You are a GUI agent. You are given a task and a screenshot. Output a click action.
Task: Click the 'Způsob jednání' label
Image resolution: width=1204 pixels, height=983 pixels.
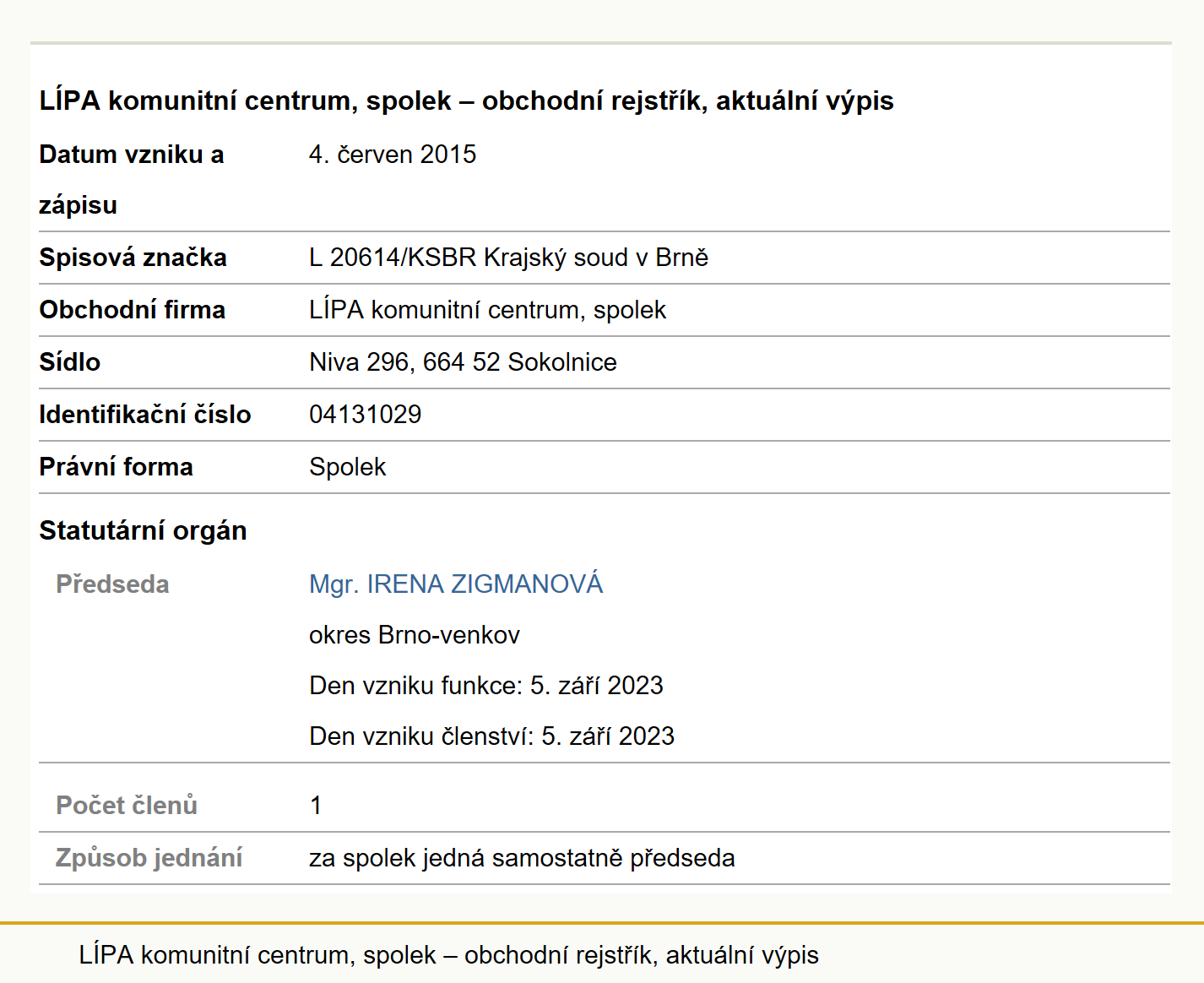click(149, 858)
